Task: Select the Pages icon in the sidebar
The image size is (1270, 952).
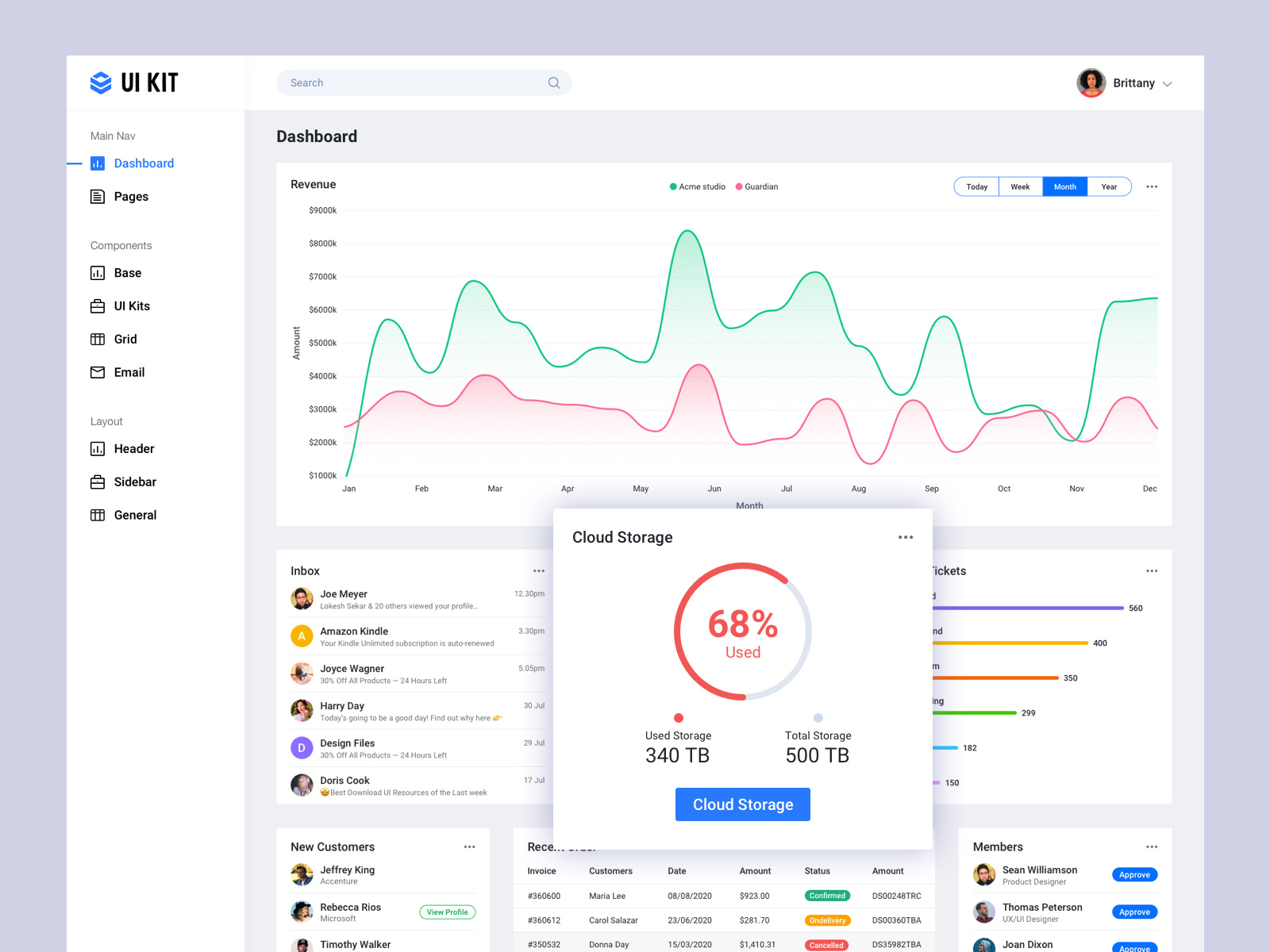Action: click(97, 196)
